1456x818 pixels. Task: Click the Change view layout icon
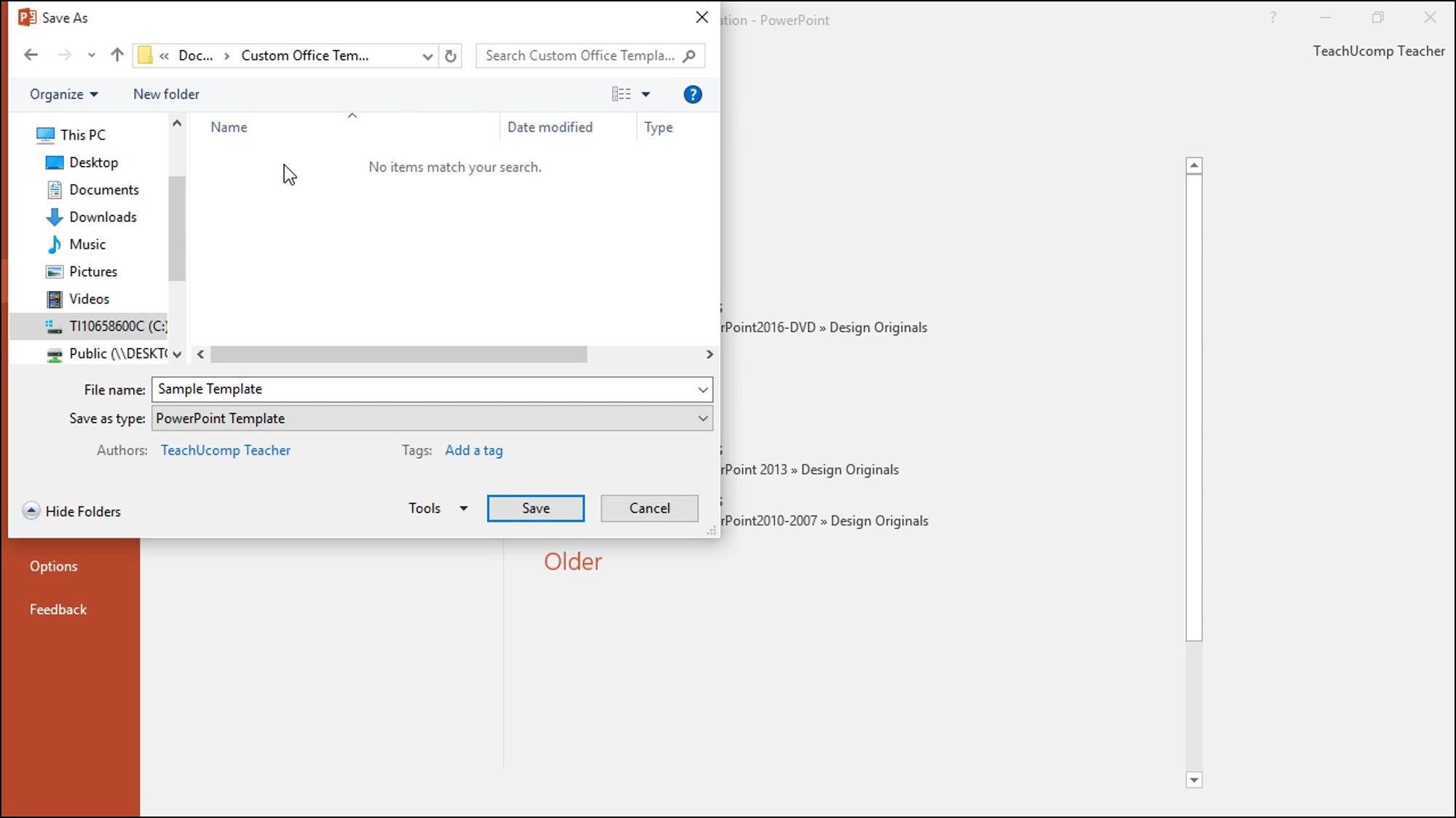[620, 93]
